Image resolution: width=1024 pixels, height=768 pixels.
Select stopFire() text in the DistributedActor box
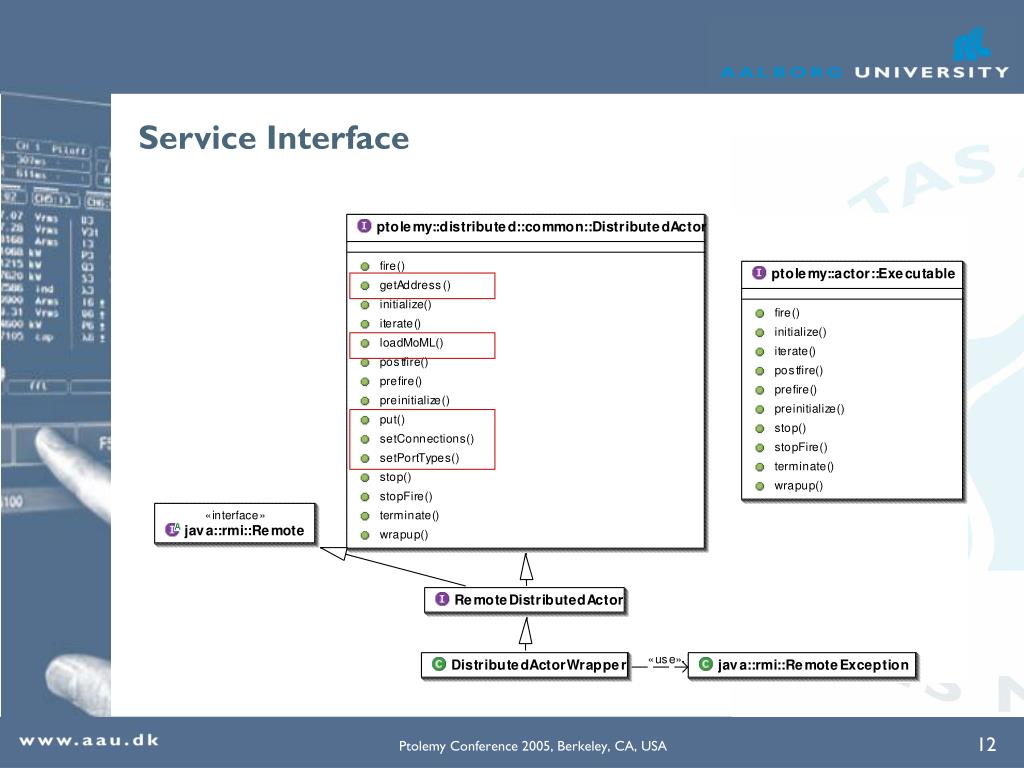click(406, 496)
